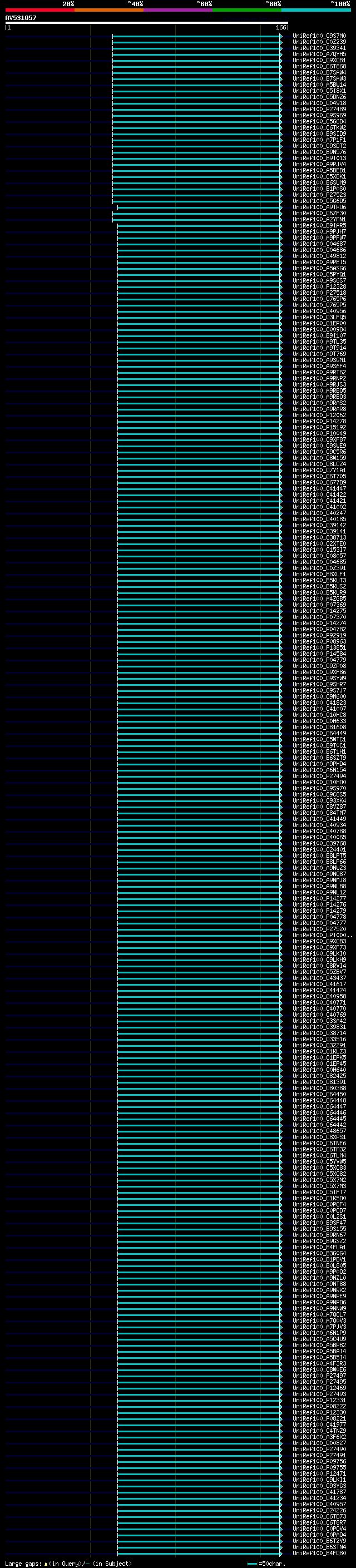
Task: Click the cyan =50char. scale legend
Action: 267,1563
